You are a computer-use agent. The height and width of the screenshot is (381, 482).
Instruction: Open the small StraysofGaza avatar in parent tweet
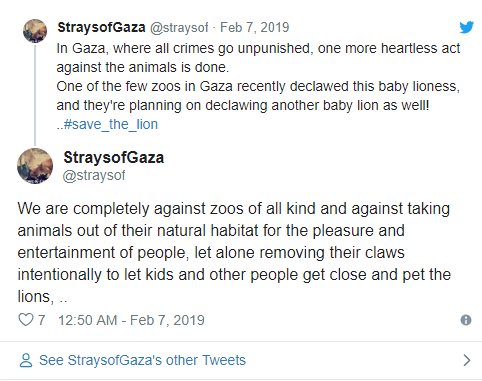[35, 31]
